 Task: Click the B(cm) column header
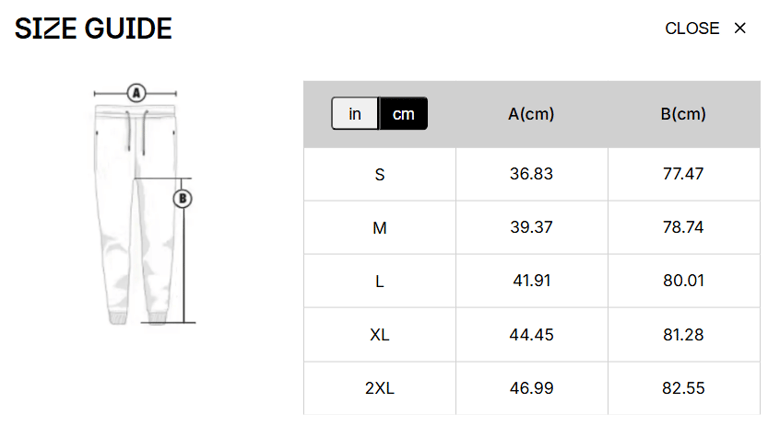[683, 114]
